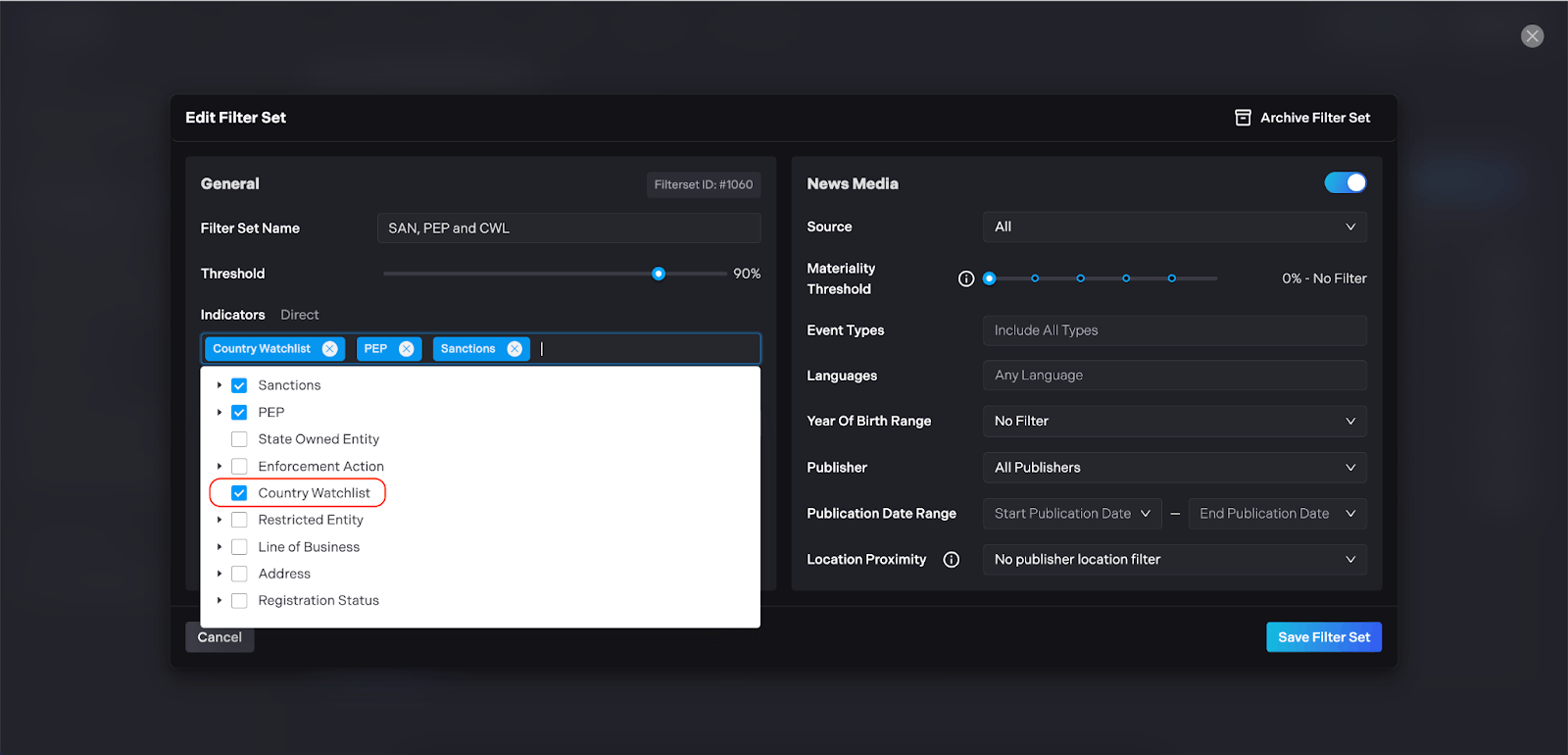
Task: Click the Save Filter Set button
Action: 1323,637
